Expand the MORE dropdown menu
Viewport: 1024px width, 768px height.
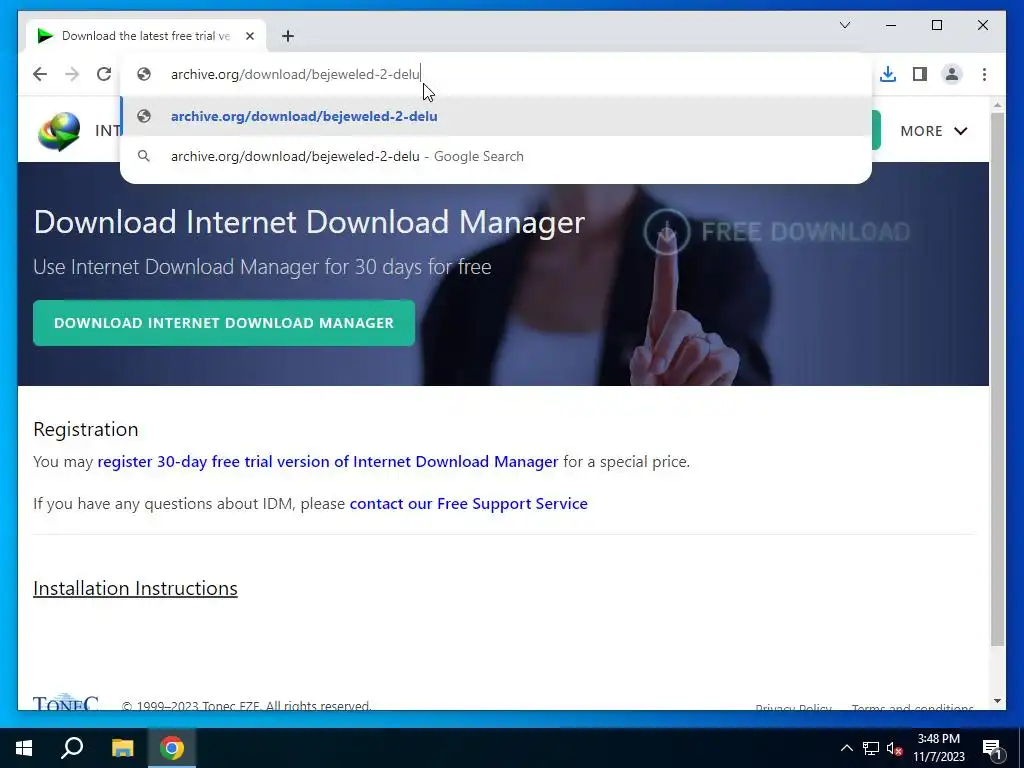click(933, 131)
